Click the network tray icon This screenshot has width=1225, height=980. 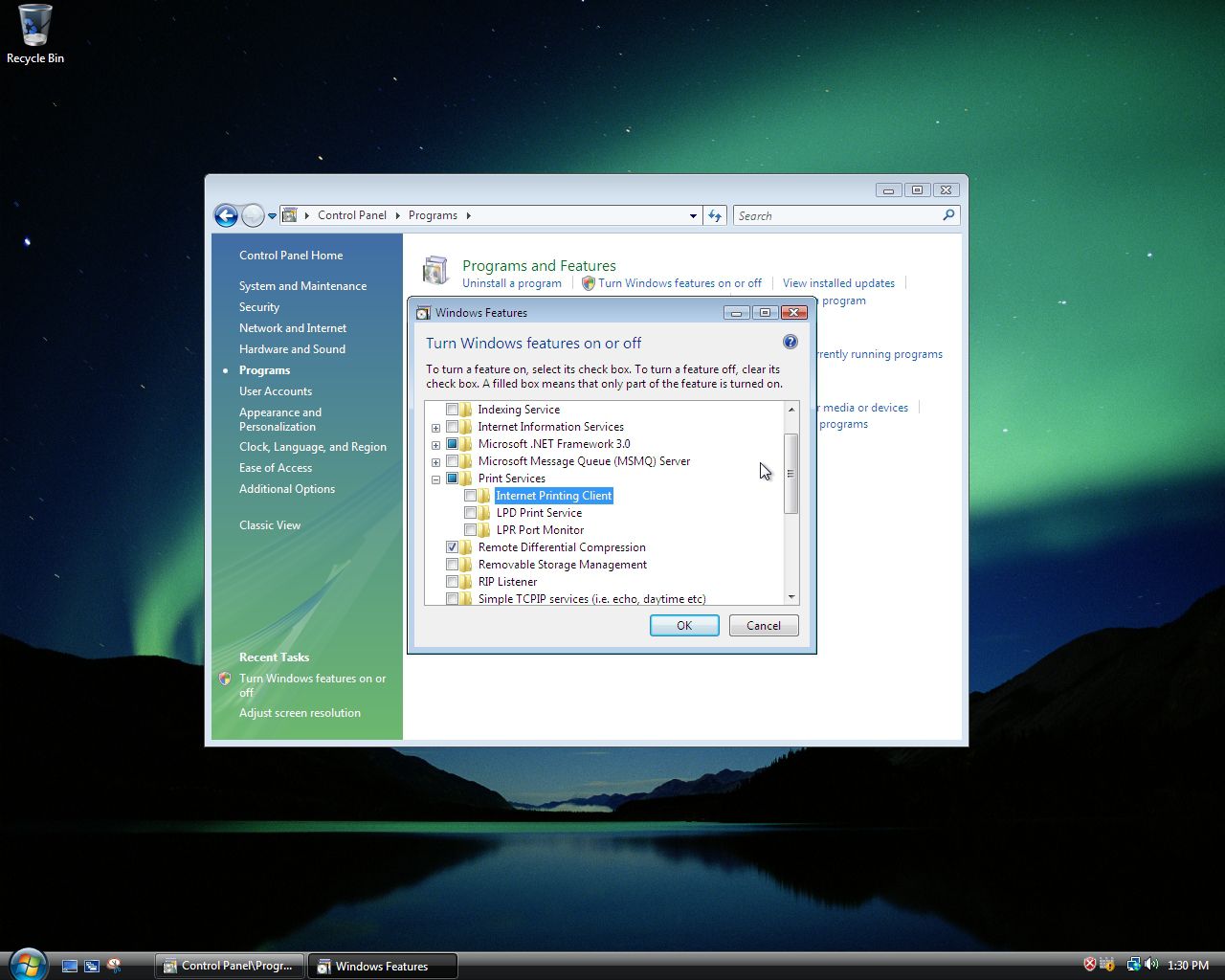[x=1133, y=965]
